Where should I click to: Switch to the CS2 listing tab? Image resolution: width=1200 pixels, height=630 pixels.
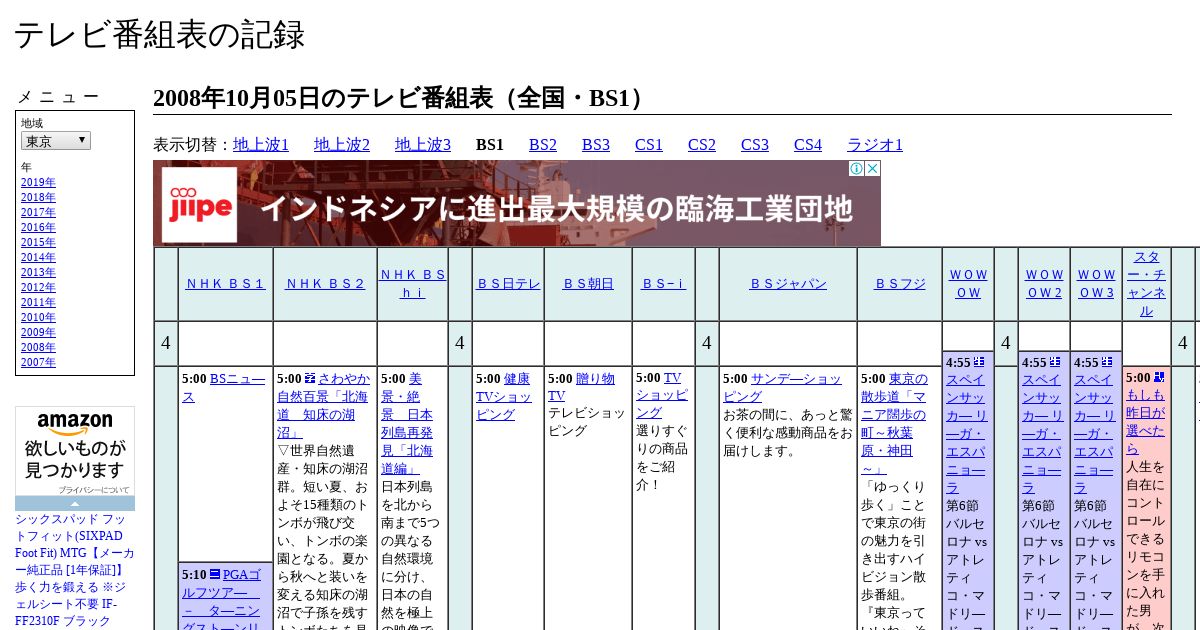(x=702, y=144)
